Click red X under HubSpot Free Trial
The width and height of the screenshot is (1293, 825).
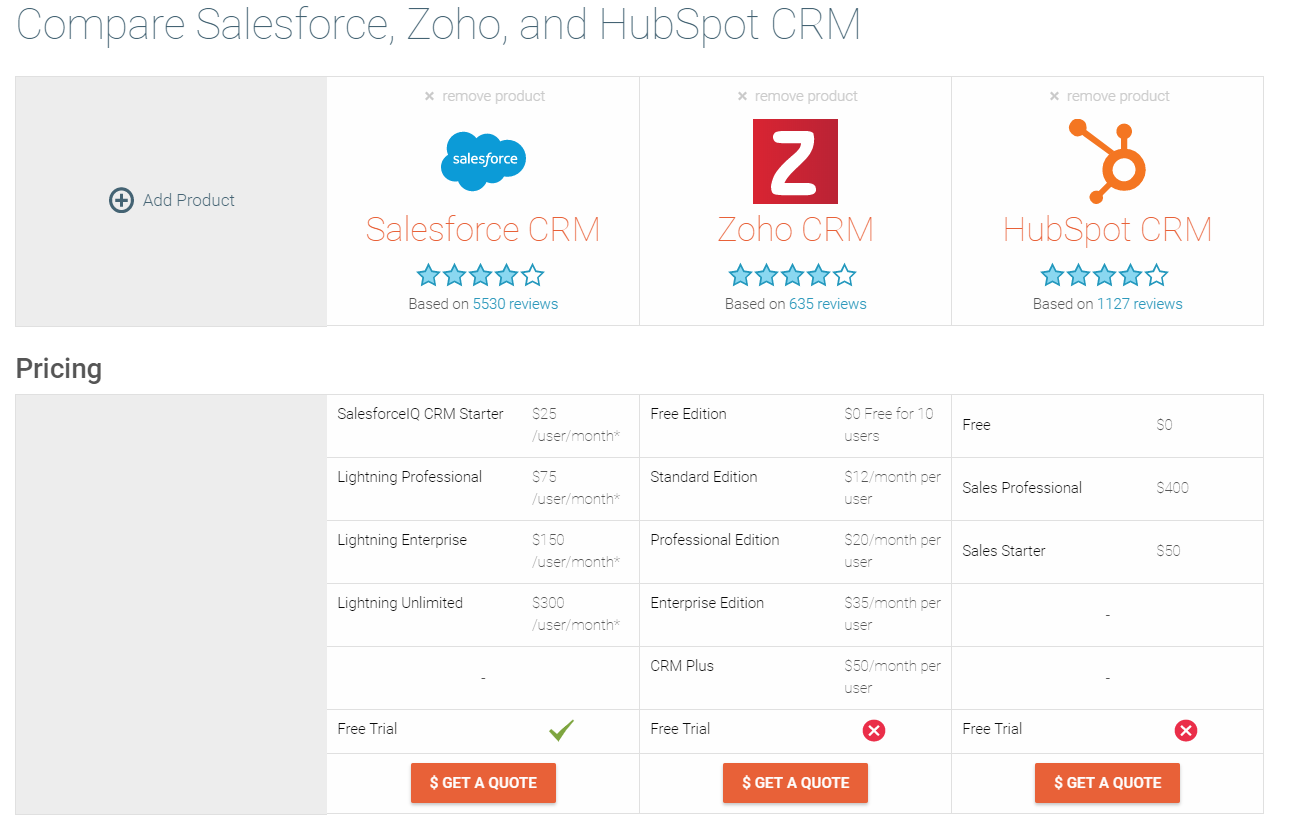(1186, 731)
